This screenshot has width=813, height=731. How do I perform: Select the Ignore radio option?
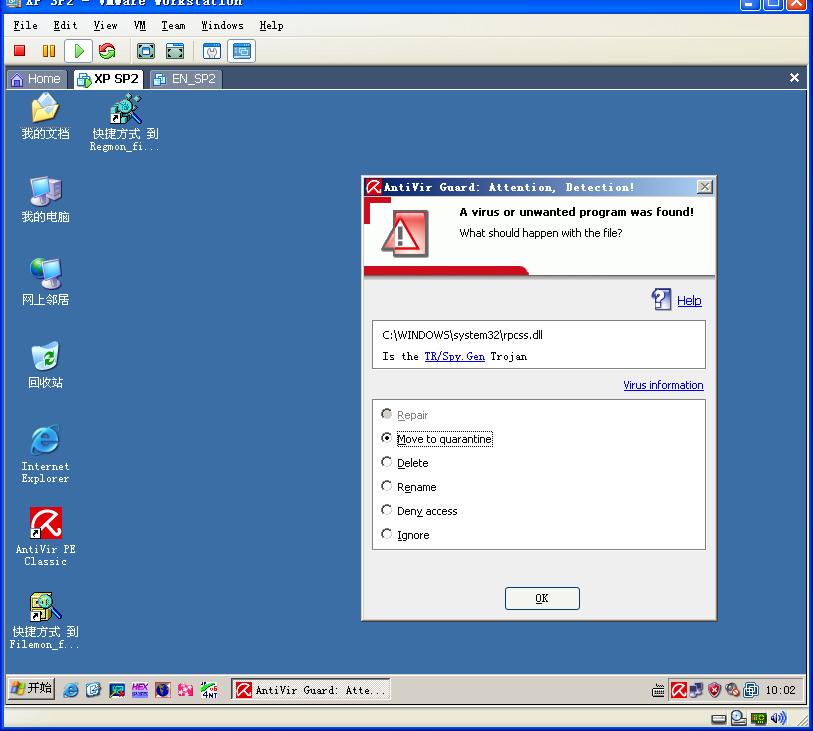click(x=386, y=534)
